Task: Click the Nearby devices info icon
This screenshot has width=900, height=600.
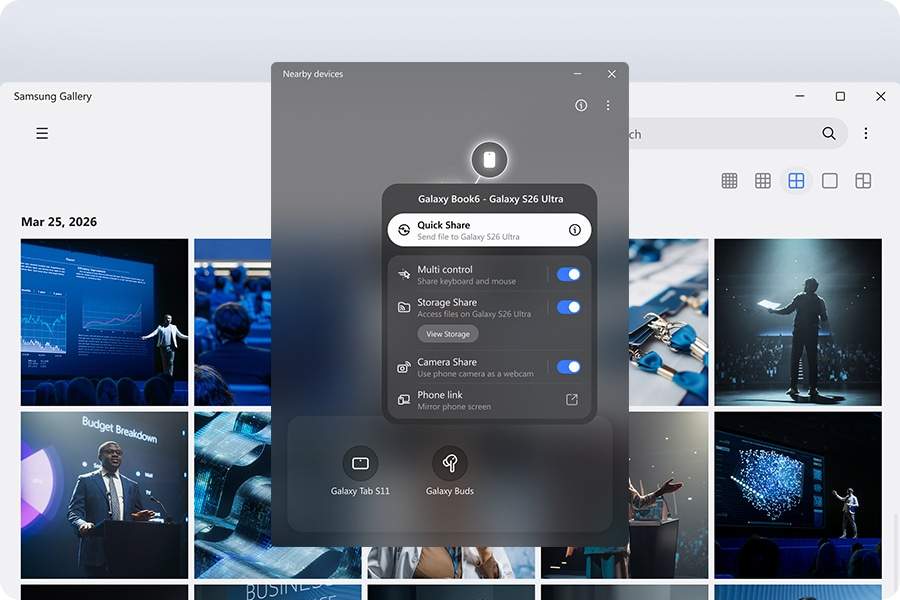Action: pos(581,105)
